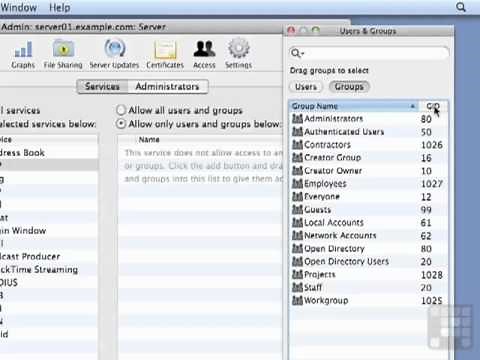Sort by the GID column header
The width and height of the screenshot is (480, 360).
click(433, 106)
